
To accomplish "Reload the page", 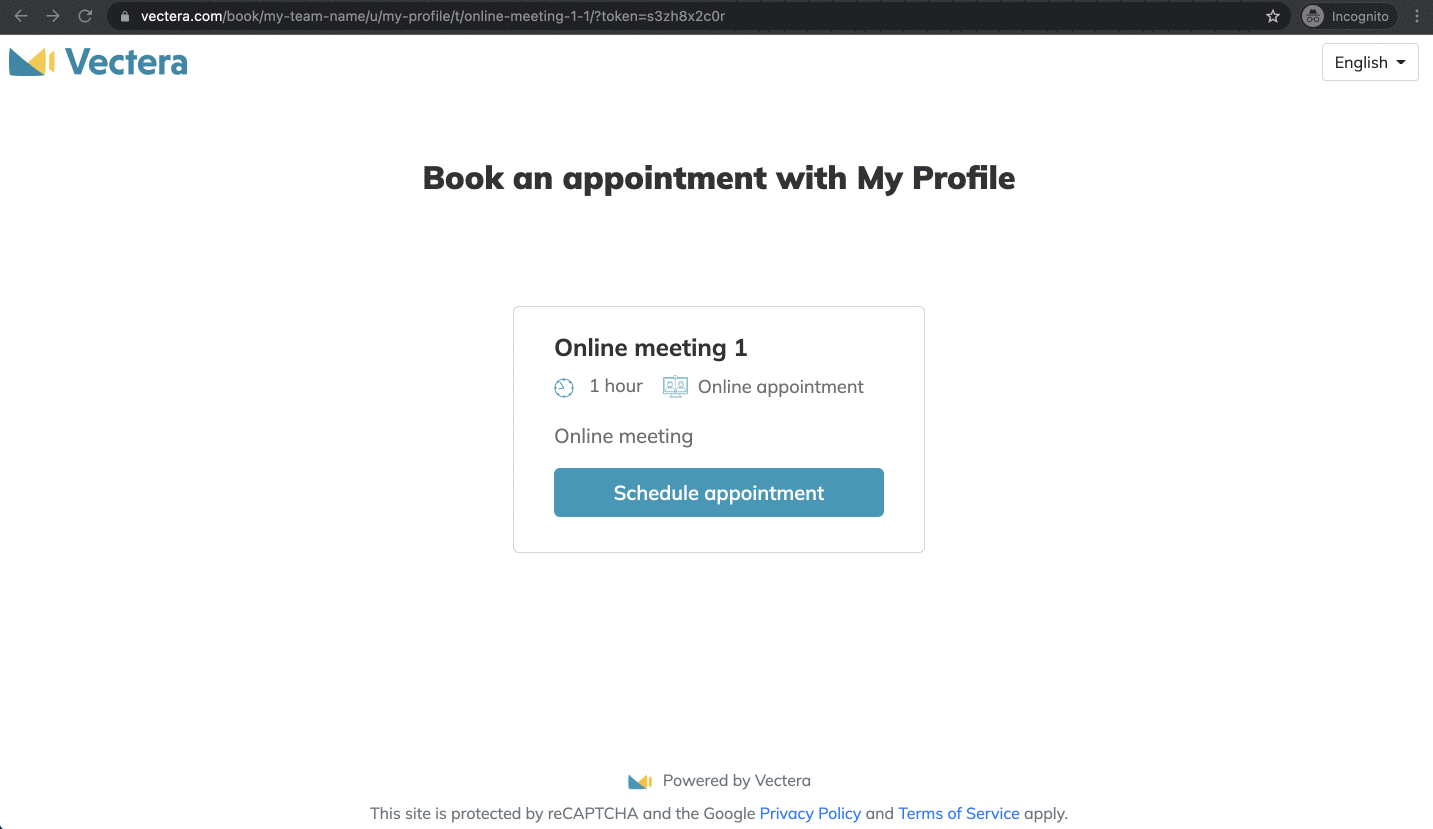I will (x=85, y=16).
